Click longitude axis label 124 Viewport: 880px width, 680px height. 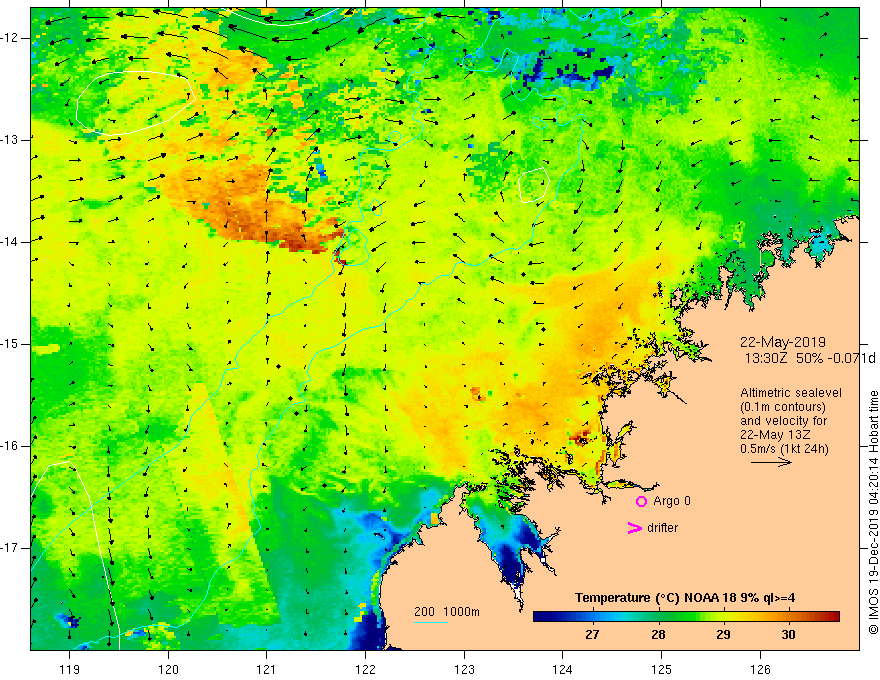(x=563, y=669)
